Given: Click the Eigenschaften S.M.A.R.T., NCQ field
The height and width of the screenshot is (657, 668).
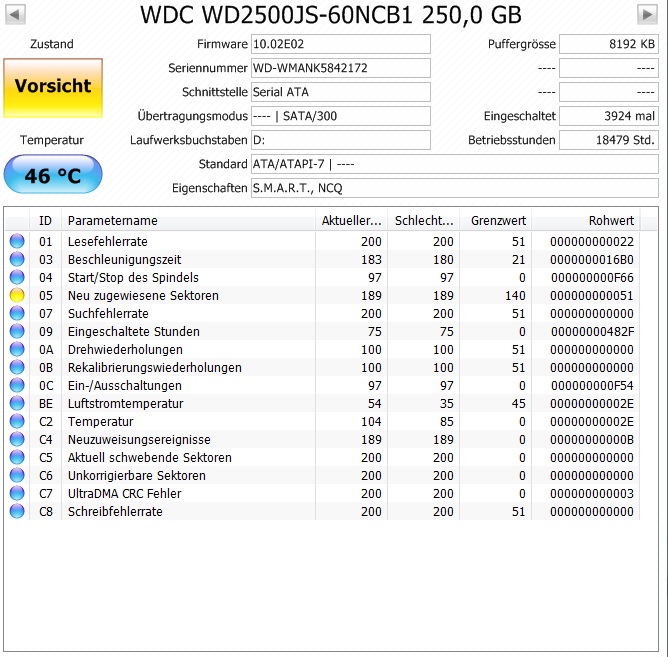Looking at the screenshot, I should (x=455, y=188).
